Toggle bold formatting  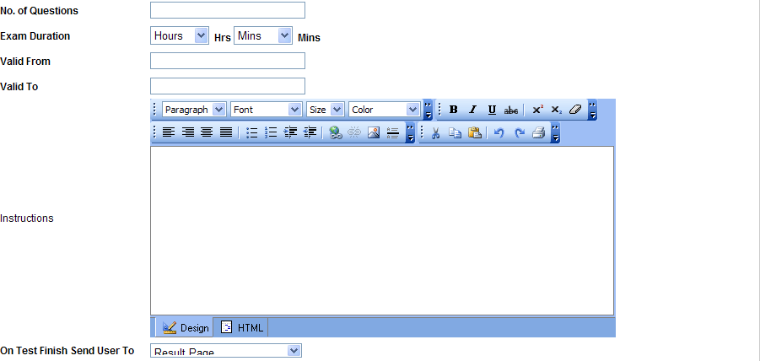pyautogui.click(x=453, y=110)
